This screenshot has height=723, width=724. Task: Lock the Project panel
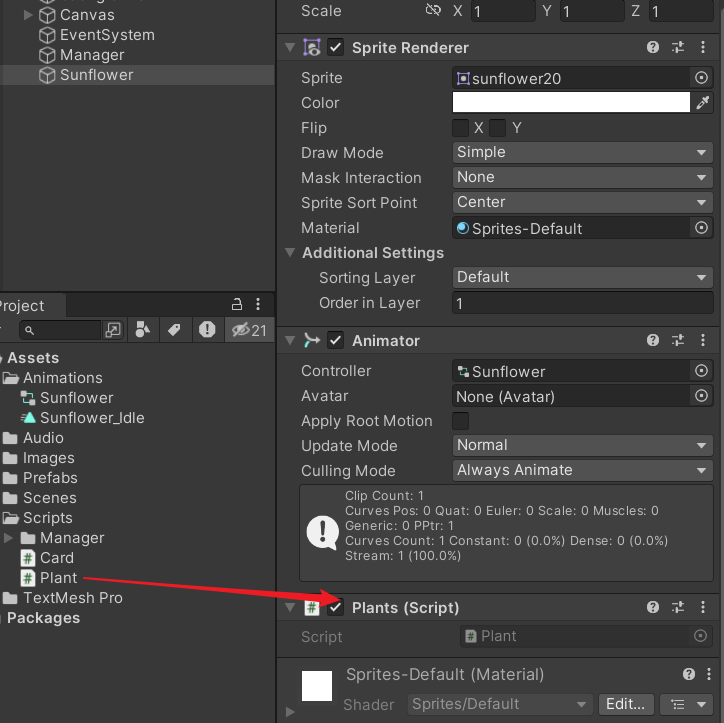(237, 304)
